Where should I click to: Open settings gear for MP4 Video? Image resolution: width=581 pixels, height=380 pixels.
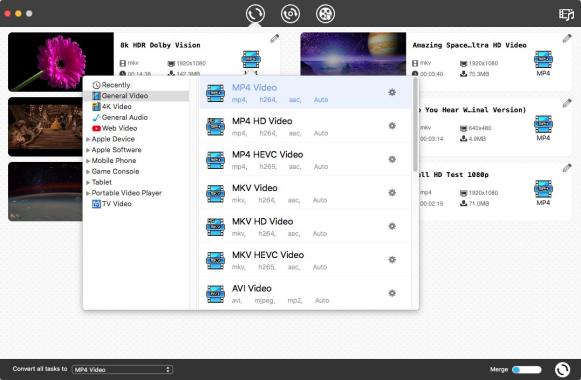(392, 92)
